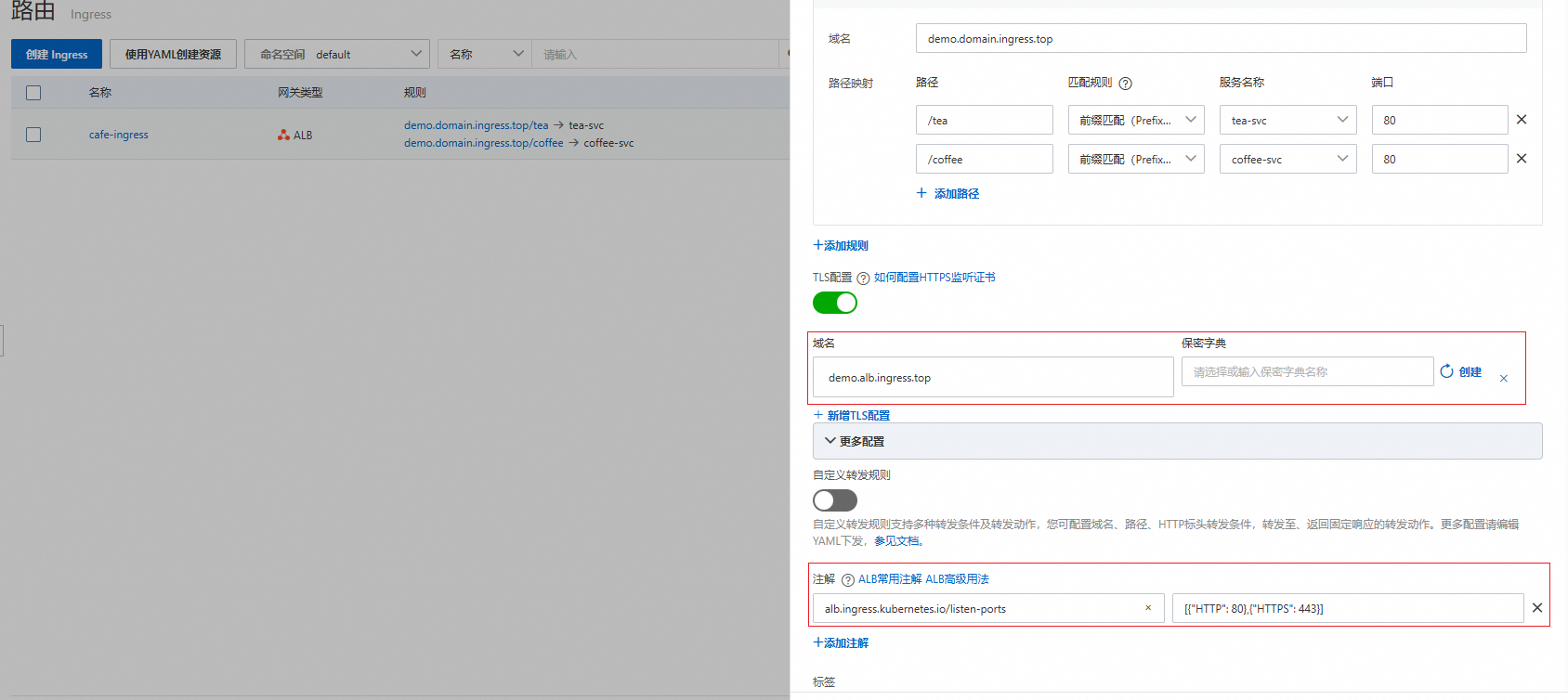Tick the select-all checkbox in table header
This screenshot has width=1568, height=700.
click(x=33, y=93)
